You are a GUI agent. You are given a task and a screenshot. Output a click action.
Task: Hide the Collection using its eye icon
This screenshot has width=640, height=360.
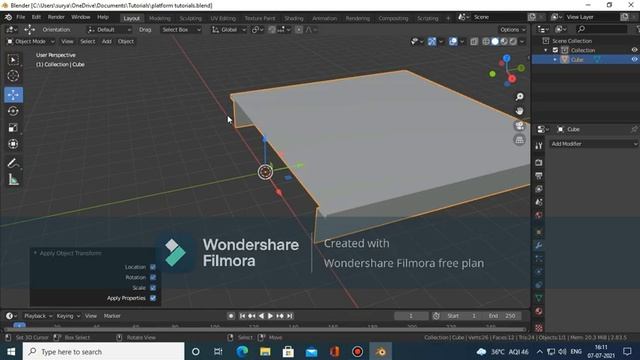click(x=634, y=50)
